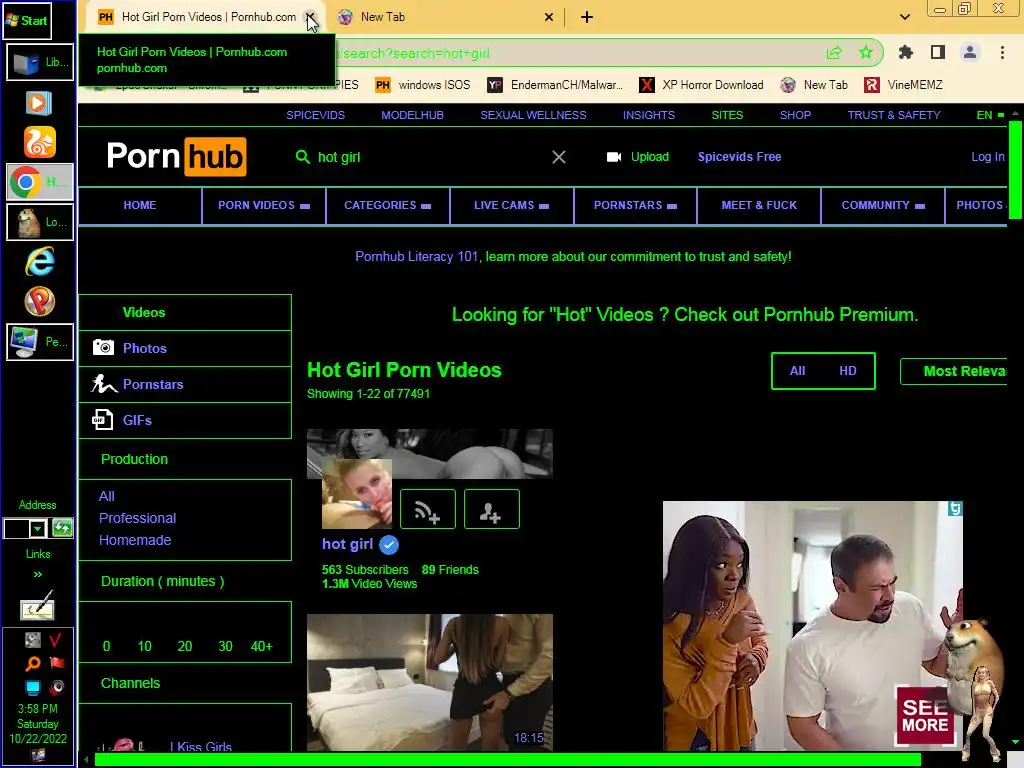
Task: Choose All under Production
Action: (x=106, y=496)
